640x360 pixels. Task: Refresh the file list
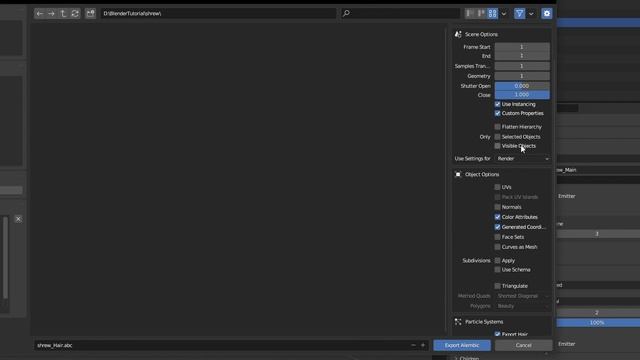tap(75, 13)
